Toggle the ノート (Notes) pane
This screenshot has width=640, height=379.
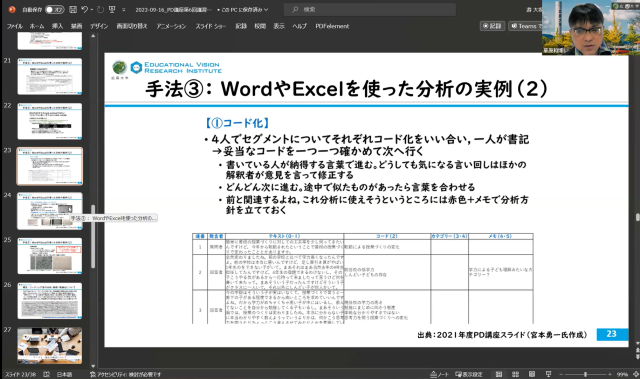(440, 374)
